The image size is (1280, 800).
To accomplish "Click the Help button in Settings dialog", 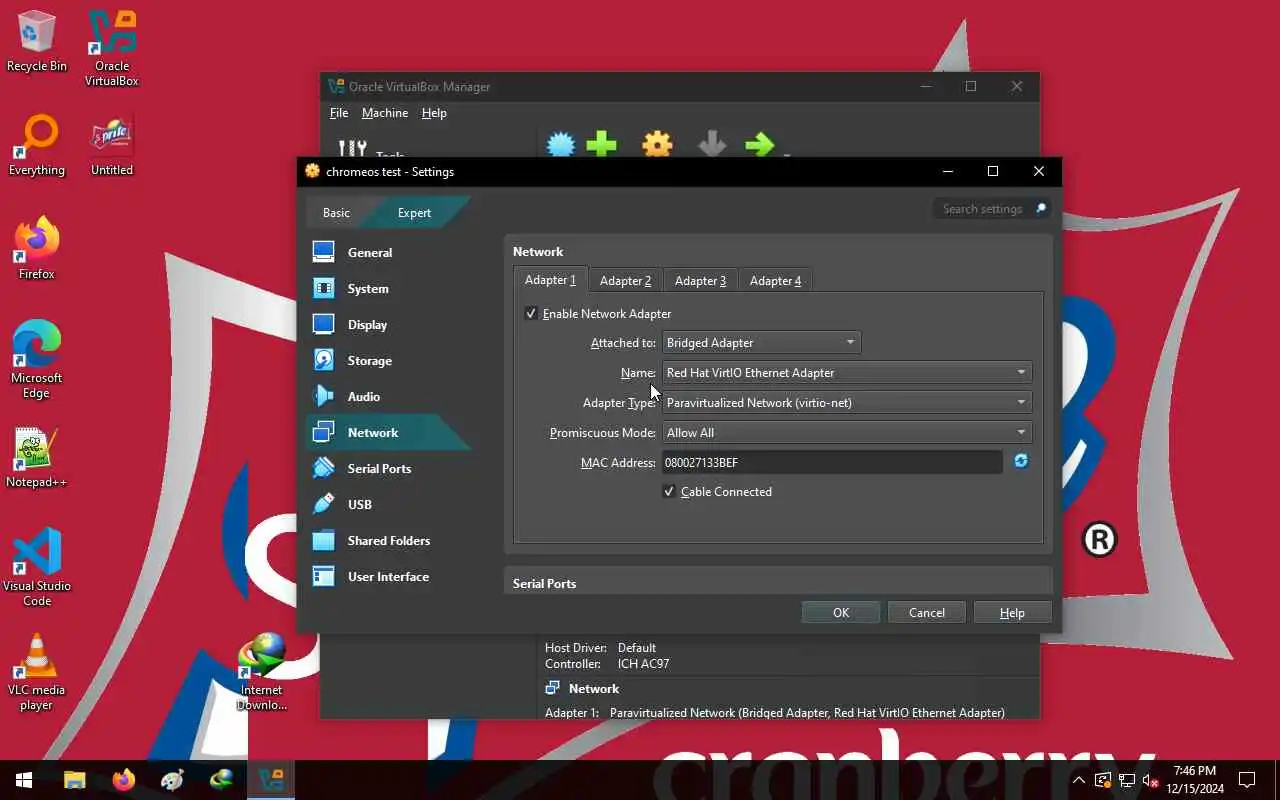I will tap(1012, 613).
